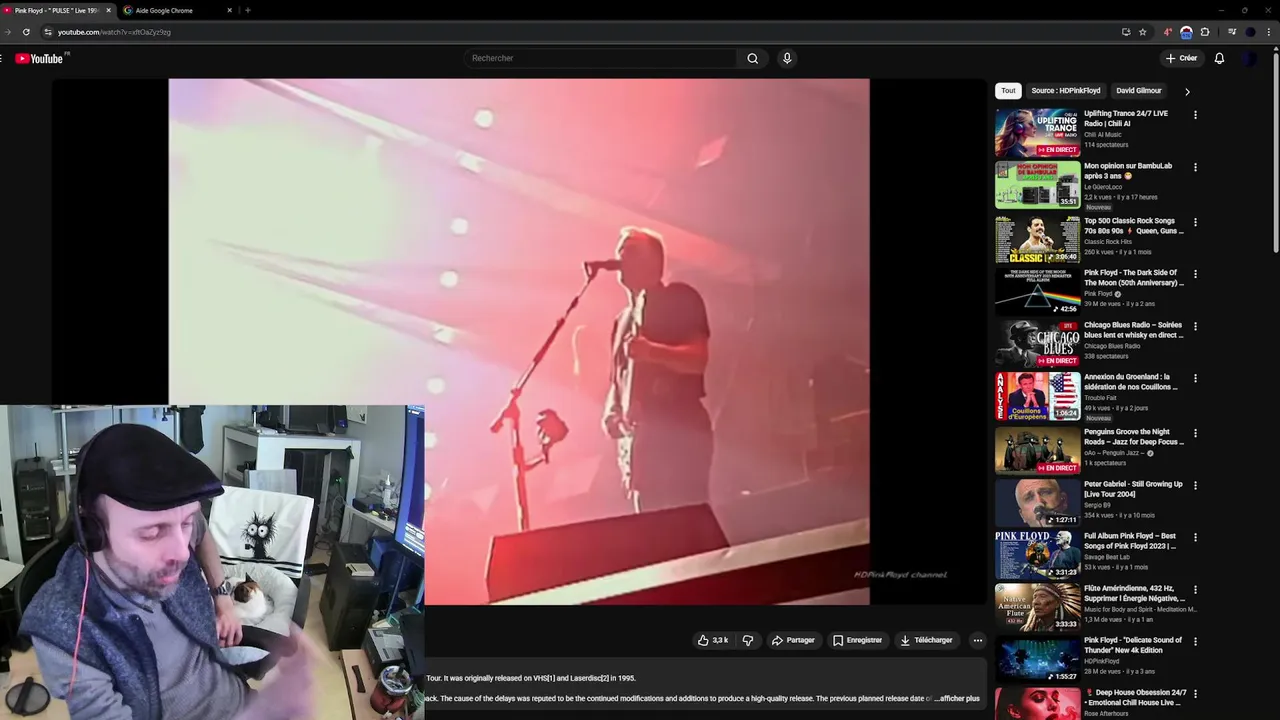Open media controls icon in Chrome toolbar
Image resolution: width=1280 pixels, height=720 pixels.
click(1232, 32)
